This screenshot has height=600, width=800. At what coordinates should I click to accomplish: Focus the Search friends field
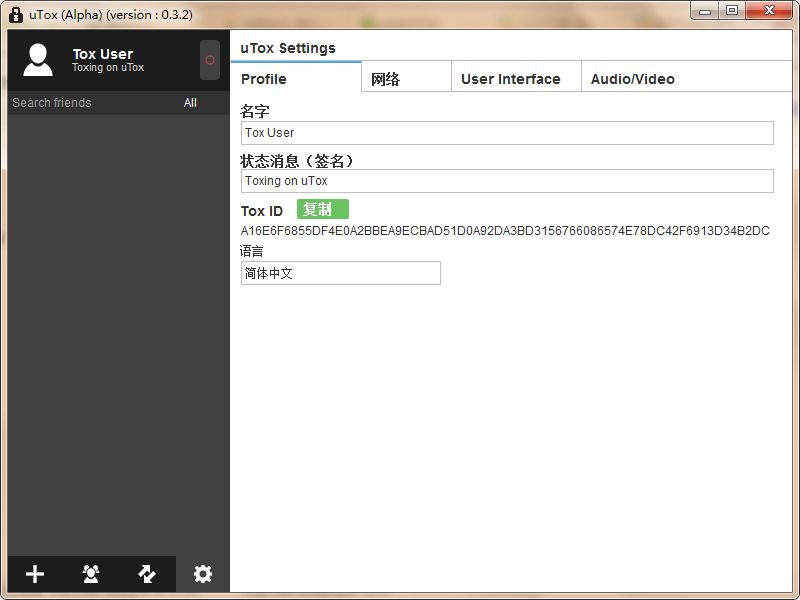[90, 103]
